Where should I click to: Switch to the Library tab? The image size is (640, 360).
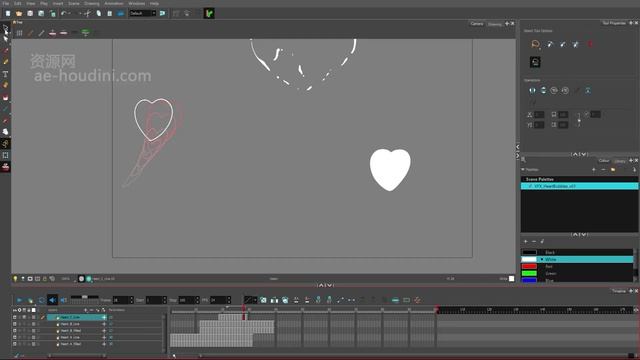coord(620,161)
